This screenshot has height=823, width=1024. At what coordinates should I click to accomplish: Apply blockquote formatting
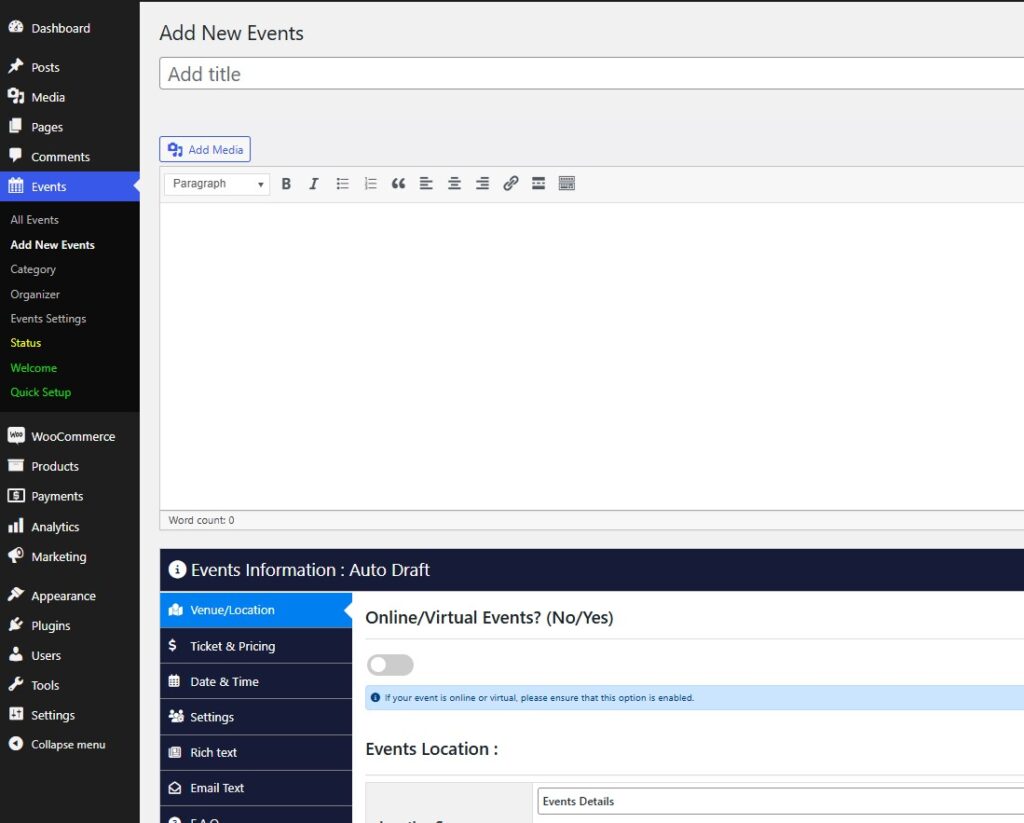pyautogui.click(x=398, y=184)
